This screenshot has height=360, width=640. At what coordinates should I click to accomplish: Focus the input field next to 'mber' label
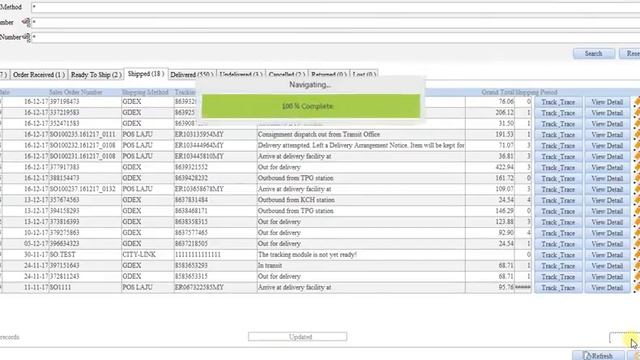pos(336,22)
